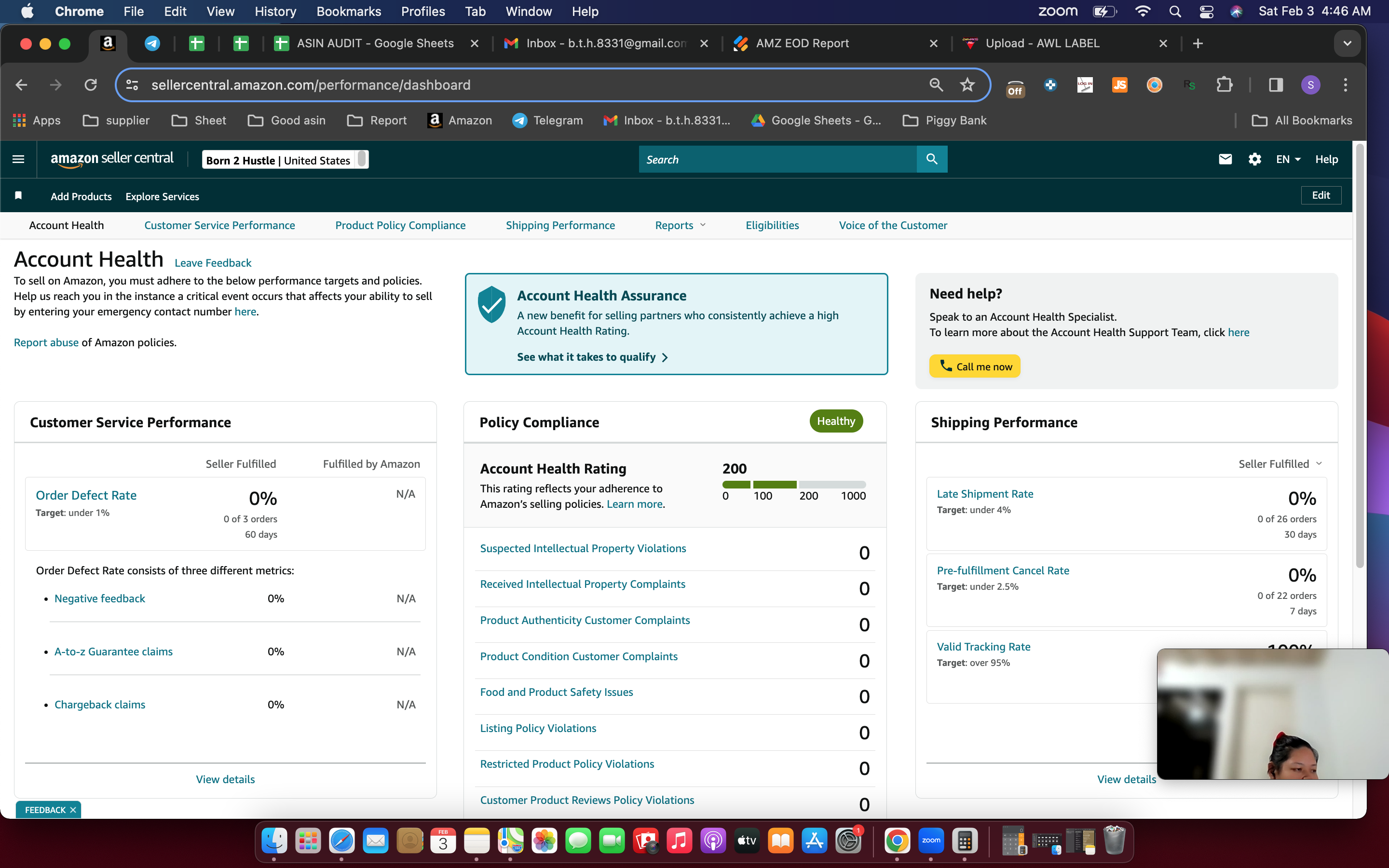This screenshot has width=1389, height=868.
Task: Open Chrome three-dot menu
Action: point(1346,85)
